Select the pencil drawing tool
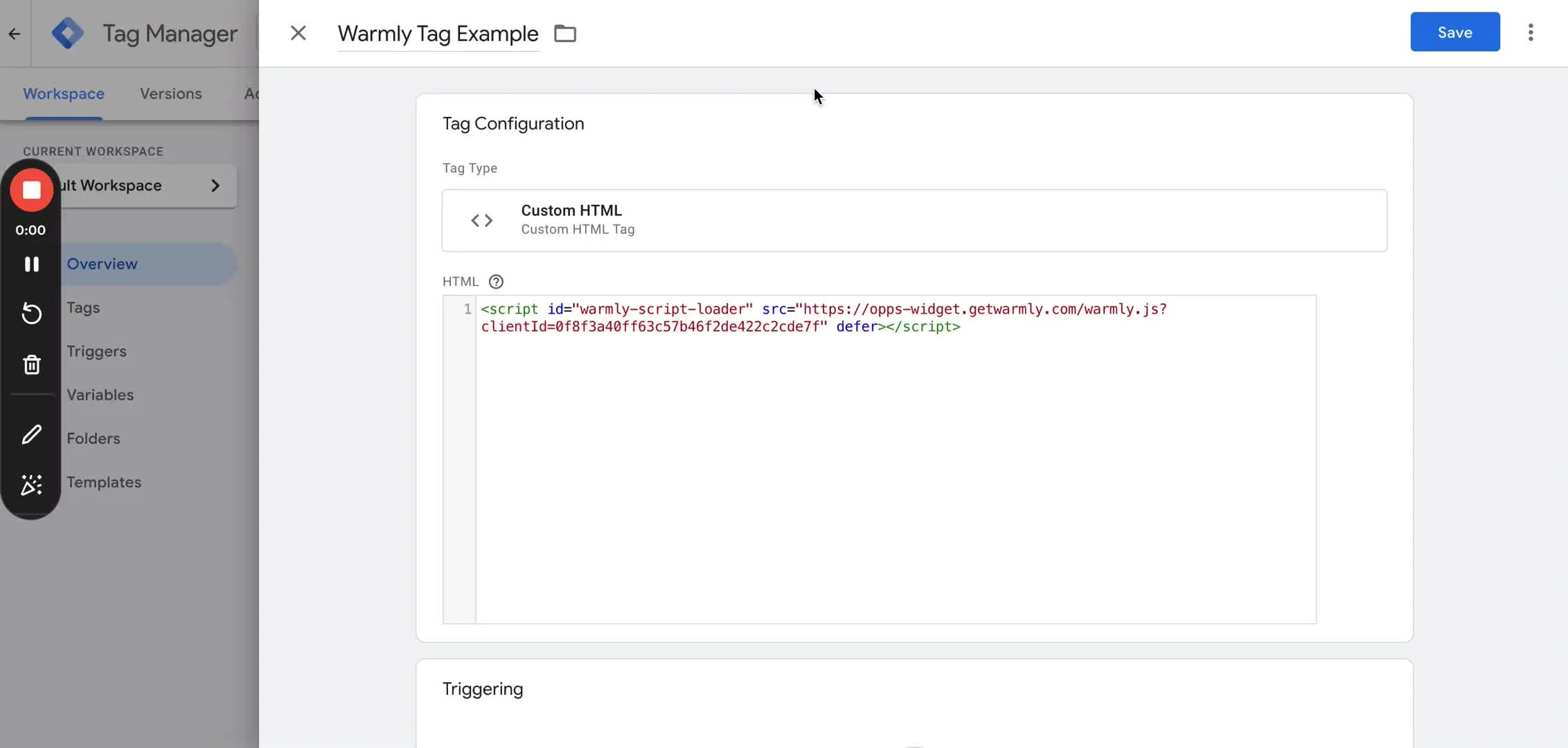1568x748 pixels. click(x=31, y=434)
